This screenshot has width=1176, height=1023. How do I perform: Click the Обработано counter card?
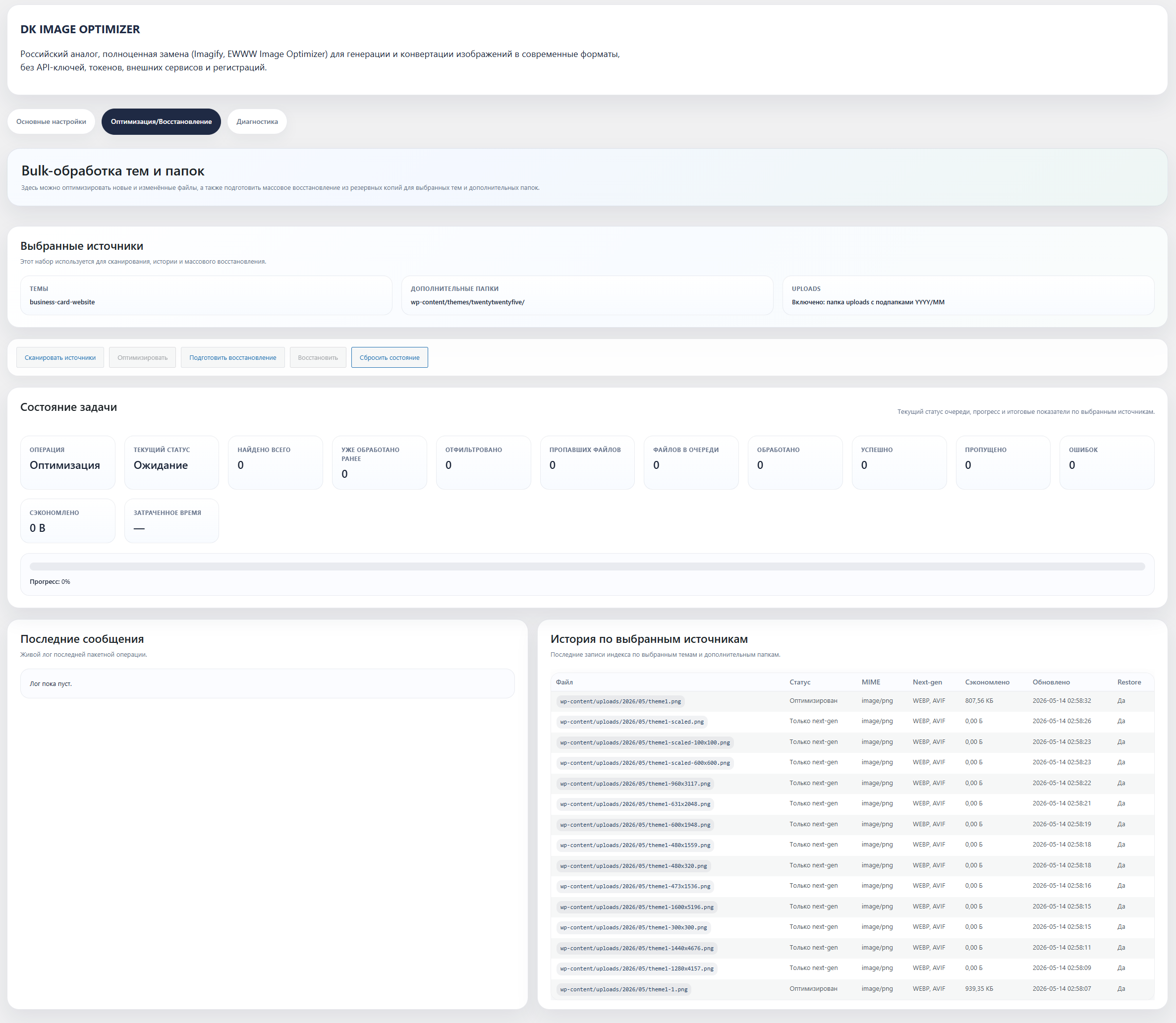[795, 462]
